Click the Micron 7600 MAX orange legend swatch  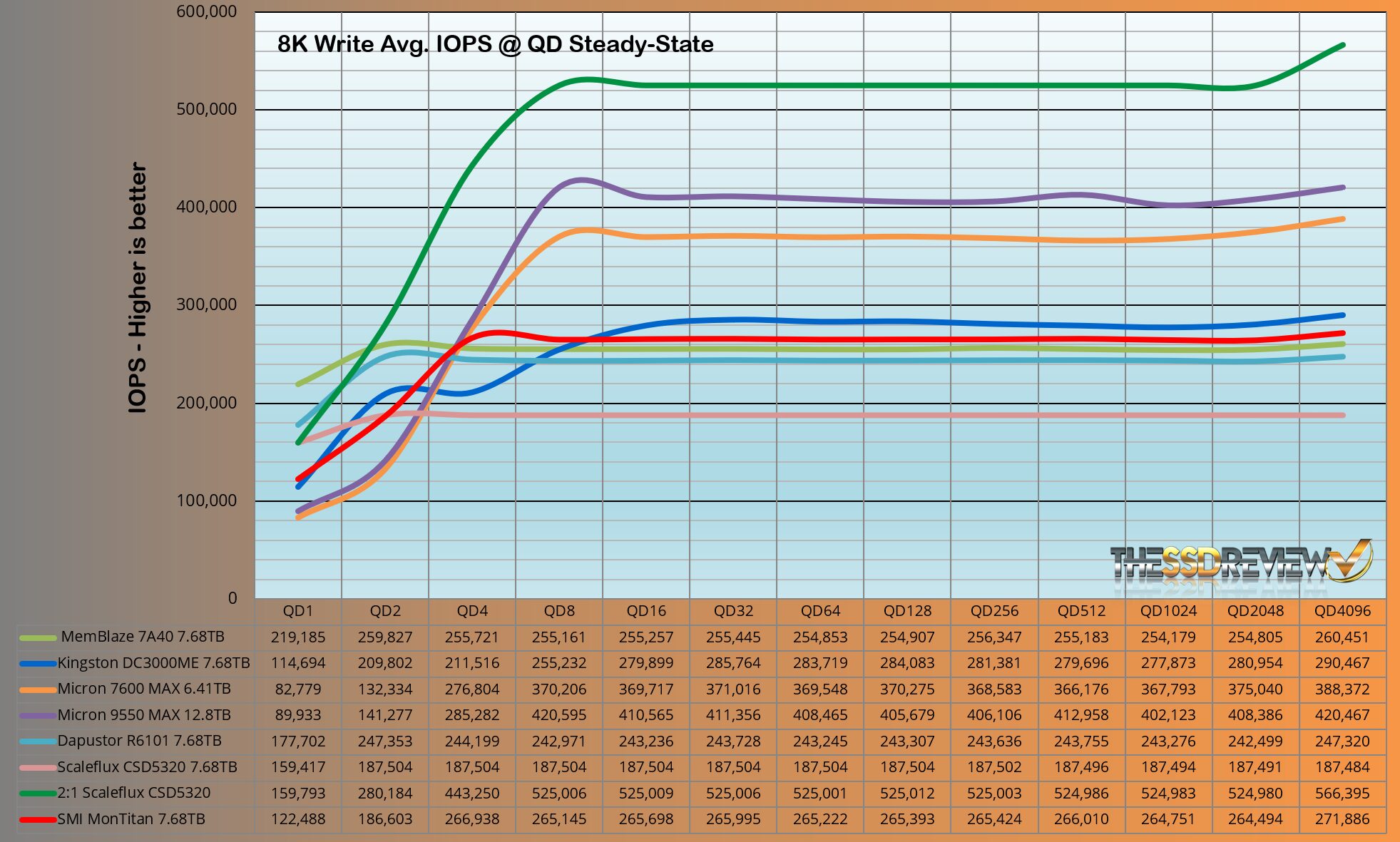[38, 689]
